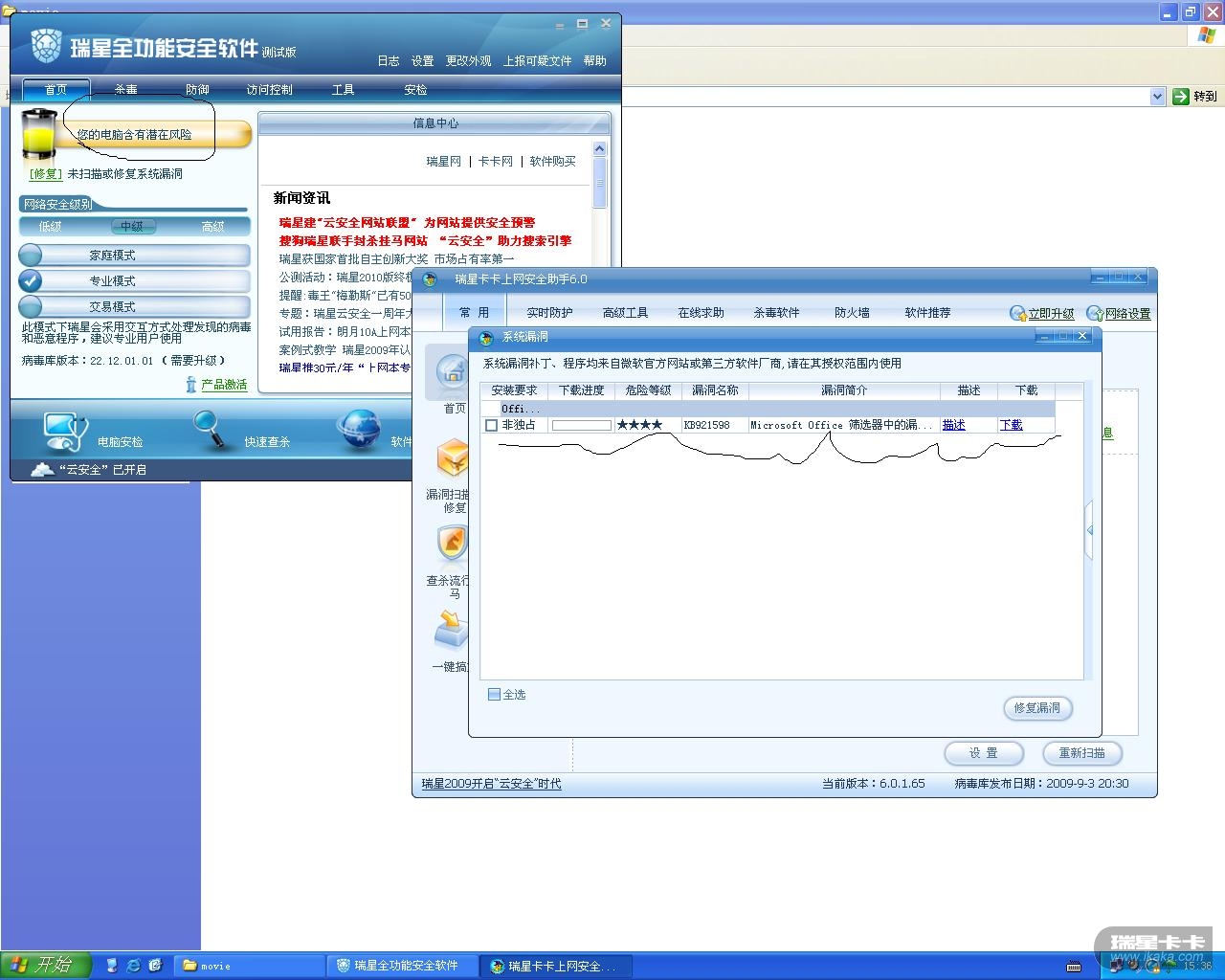Viewport: 1225px width, 980px height.
Task: Click the 云安全 cloud status icon
Action: (42, 469)
